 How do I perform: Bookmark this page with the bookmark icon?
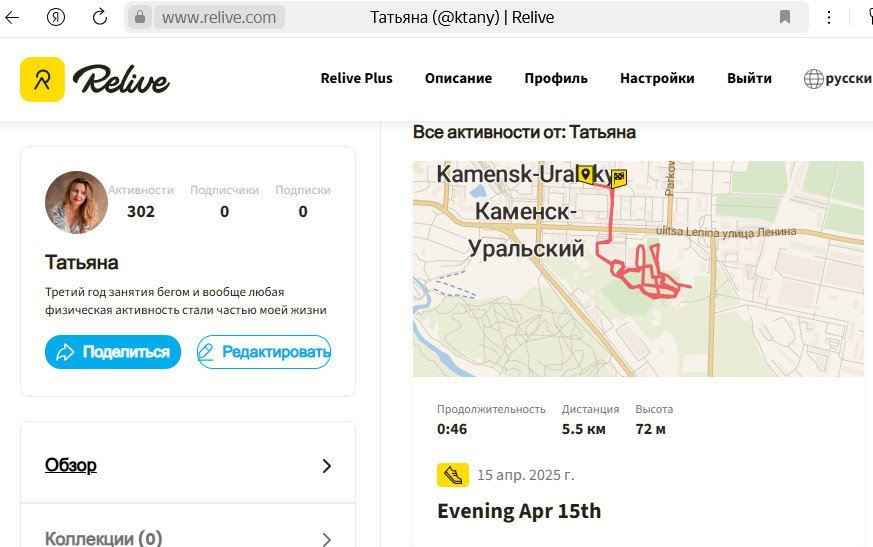pyautogui.click(x=784, y=17)
